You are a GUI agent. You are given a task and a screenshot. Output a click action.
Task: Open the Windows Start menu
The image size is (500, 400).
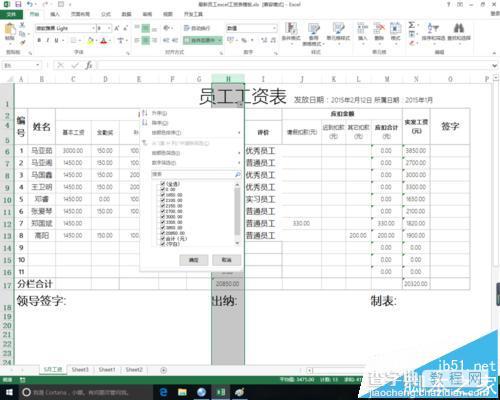(9, 392)
